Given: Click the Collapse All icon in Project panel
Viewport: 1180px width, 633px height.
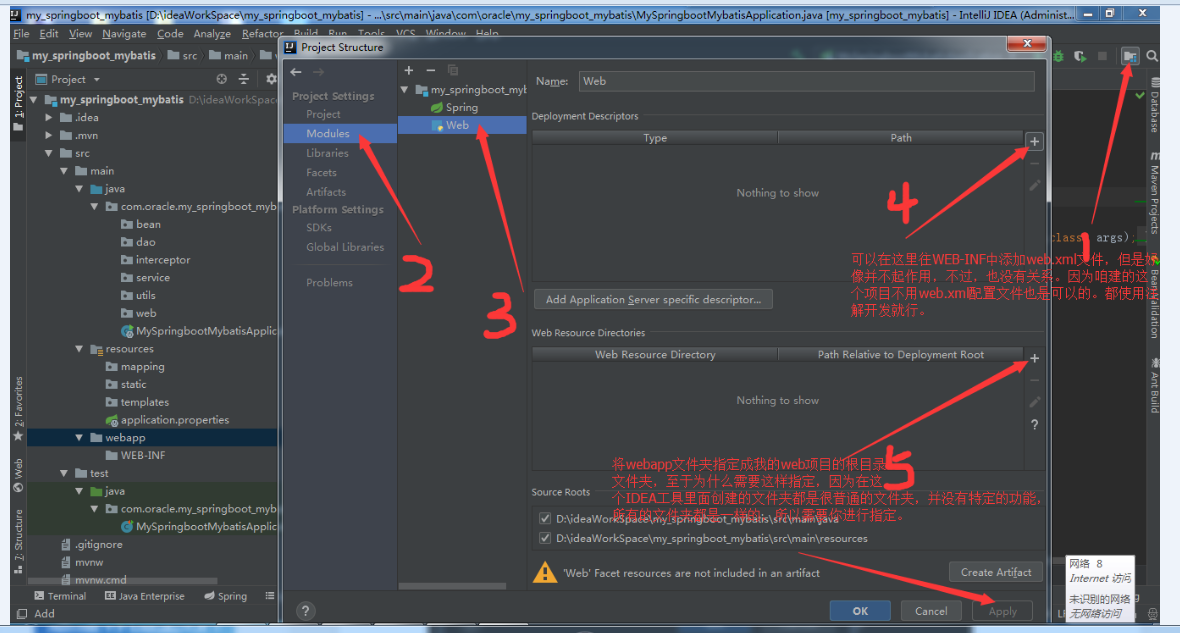Looking at the screenshot, I should (x=243, y=79).
